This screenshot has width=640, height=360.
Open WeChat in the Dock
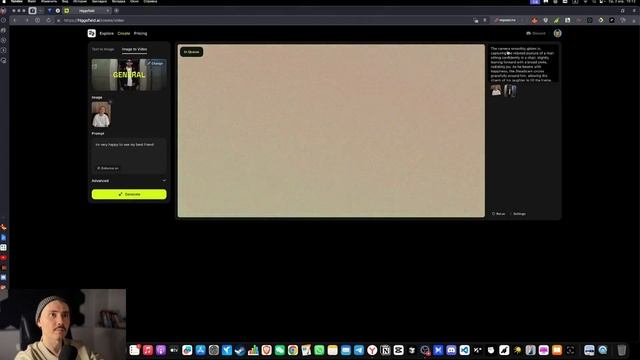coord(280,350)
